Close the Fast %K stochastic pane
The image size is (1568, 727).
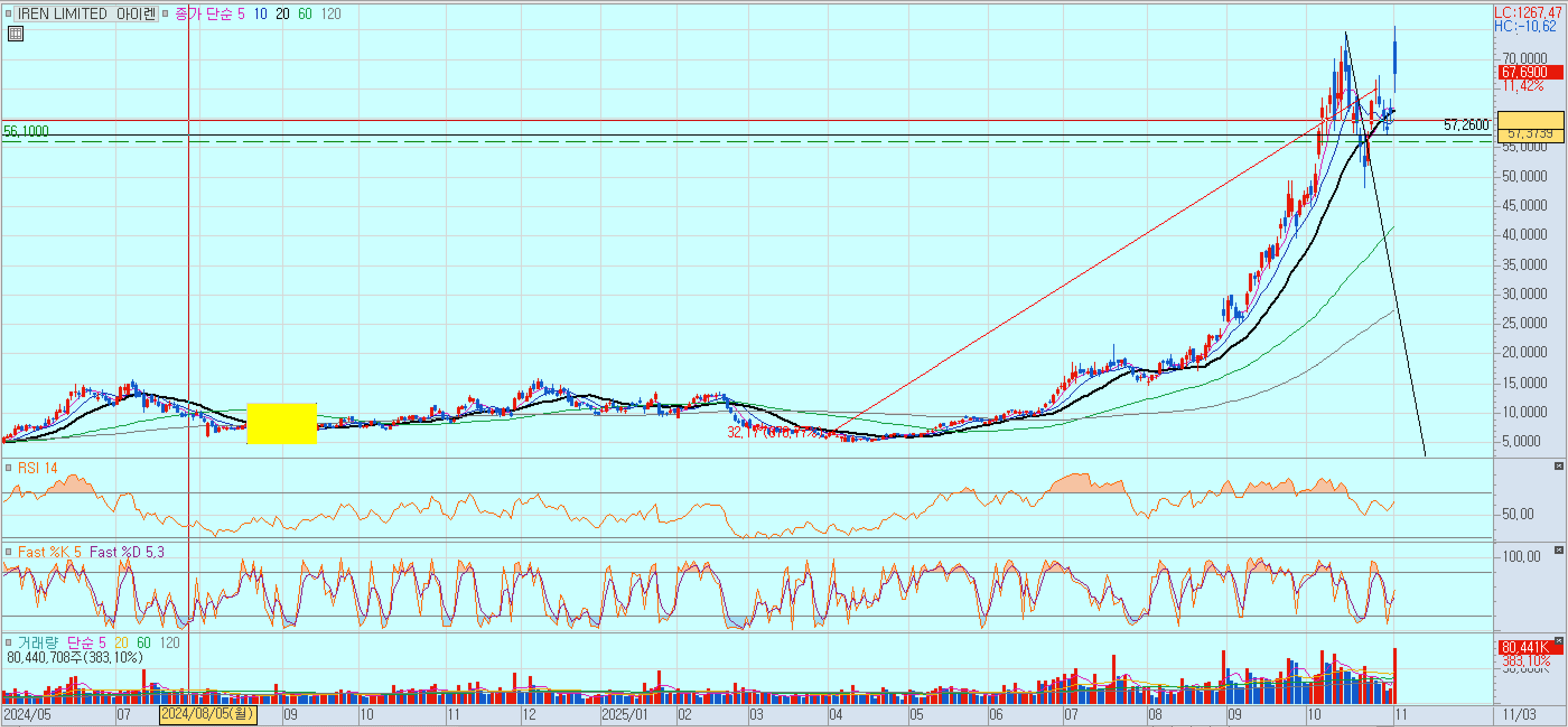(x=1558, y=550)
